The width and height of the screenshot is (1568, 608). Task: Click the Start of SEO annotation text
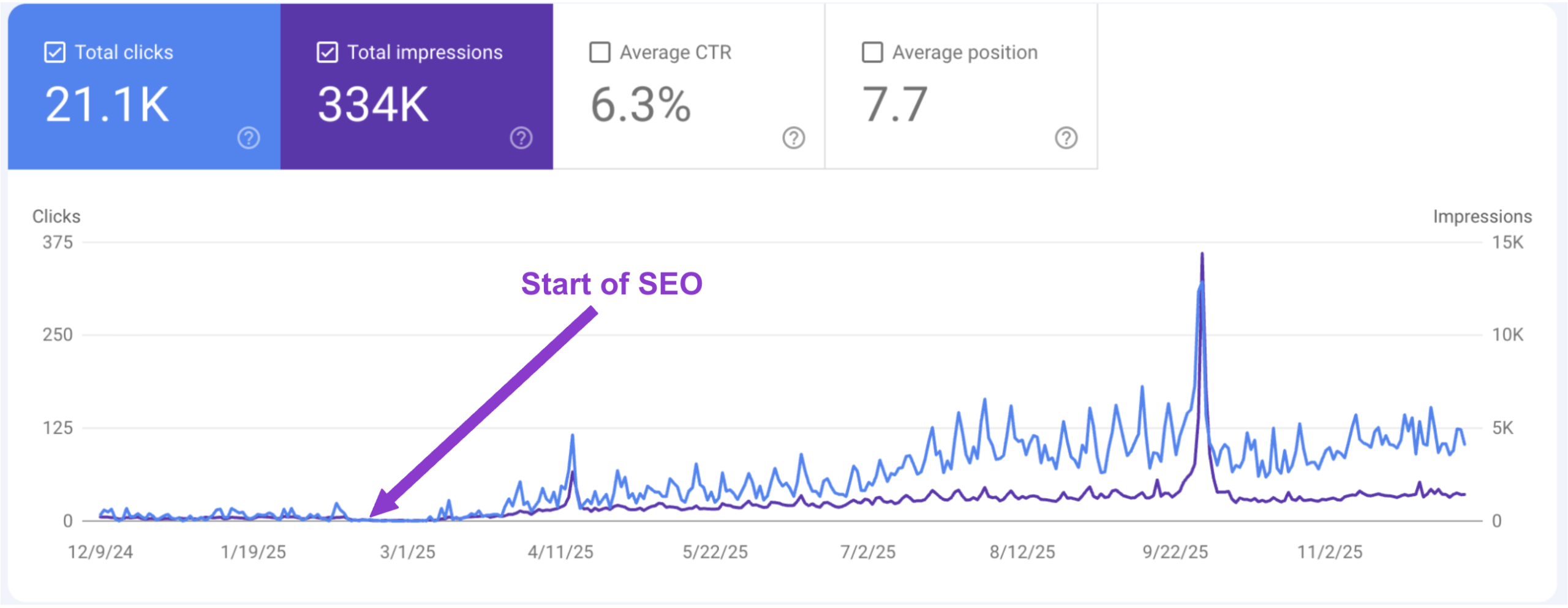(x=611, y=284)
